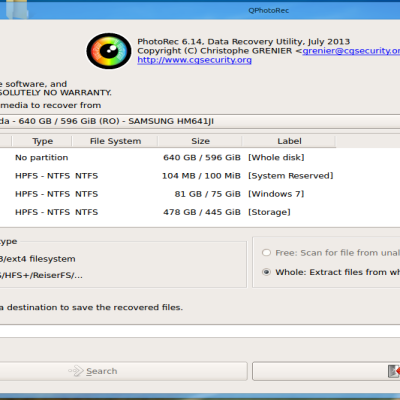The image size is (400, 400).
Task: Select the Whole extract files radio button
Action: [266, 272]
